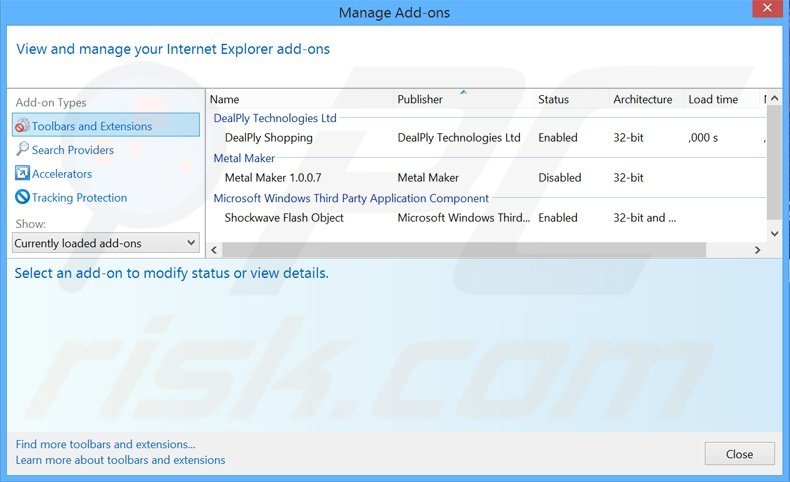Close the Manage Add-ons window with X
Viewport: 790px width, 482px height.
pyautogui.click(x=767, y=9)
